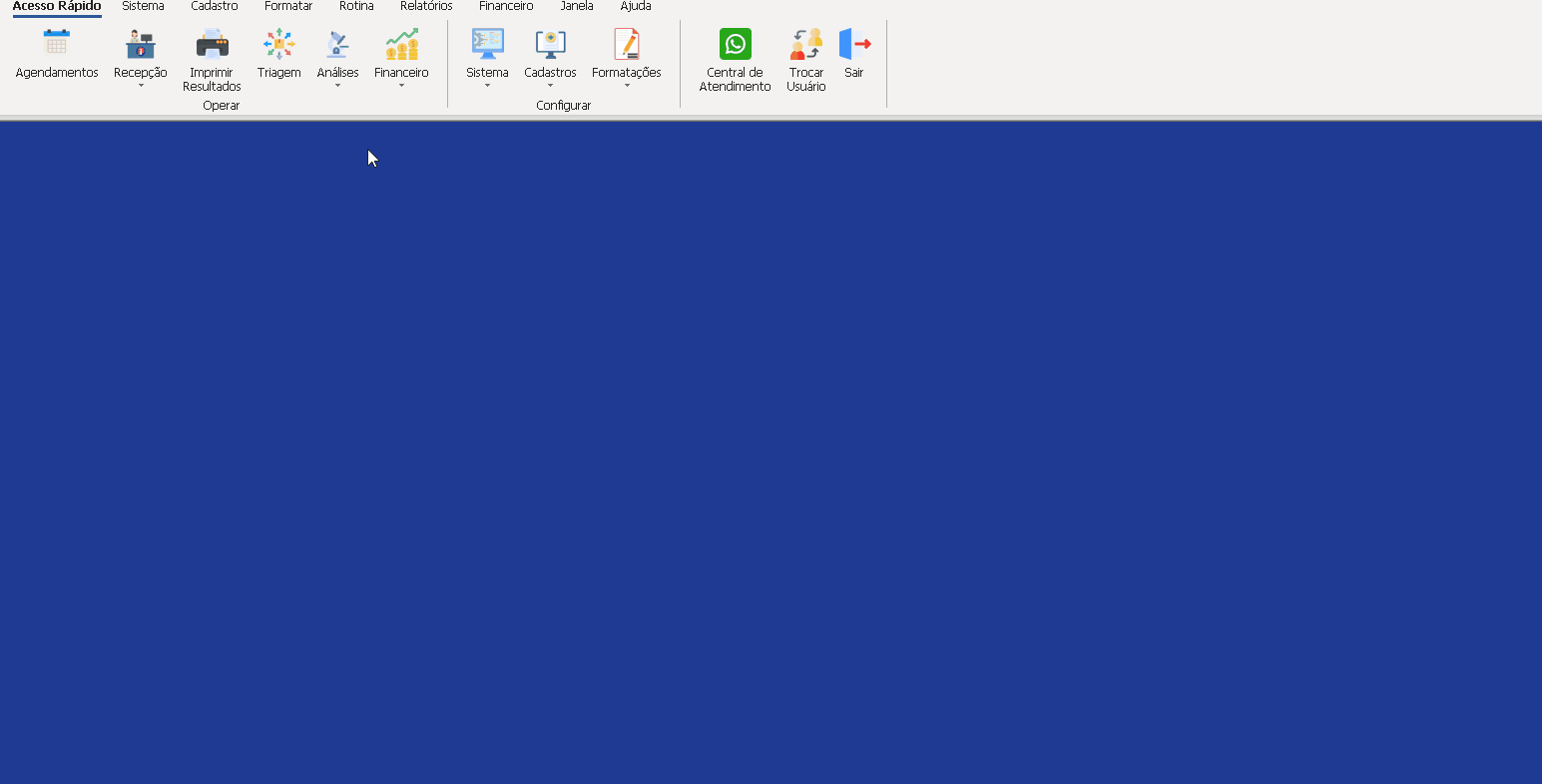Image resolution: width=1542 pixels, height=784 pixels.
Task: Select the Imprimir Resultados printer icon
Action: click(x=212, y=44)
